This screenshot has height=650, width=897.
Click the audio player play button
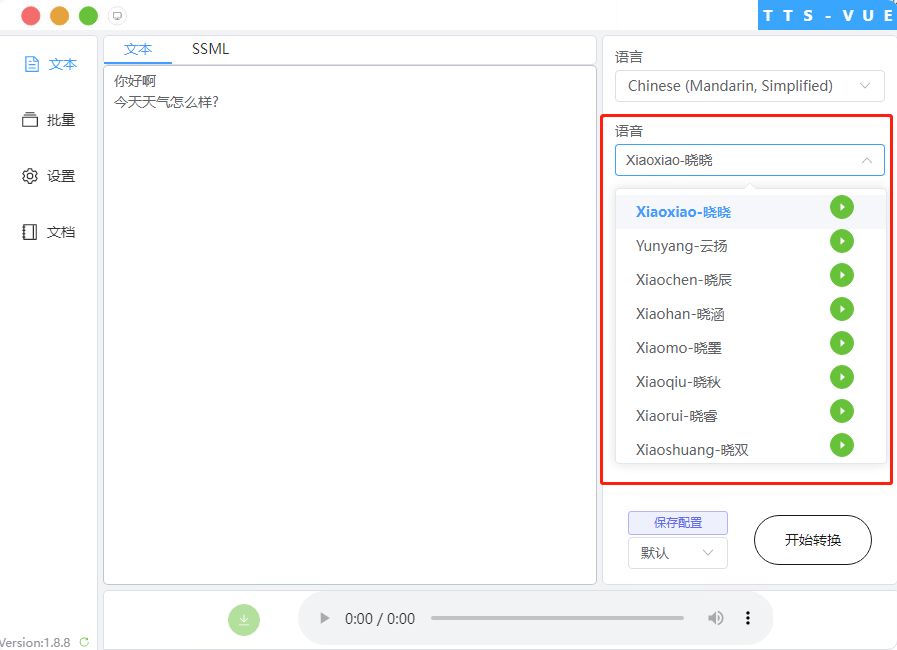(324, 618)
